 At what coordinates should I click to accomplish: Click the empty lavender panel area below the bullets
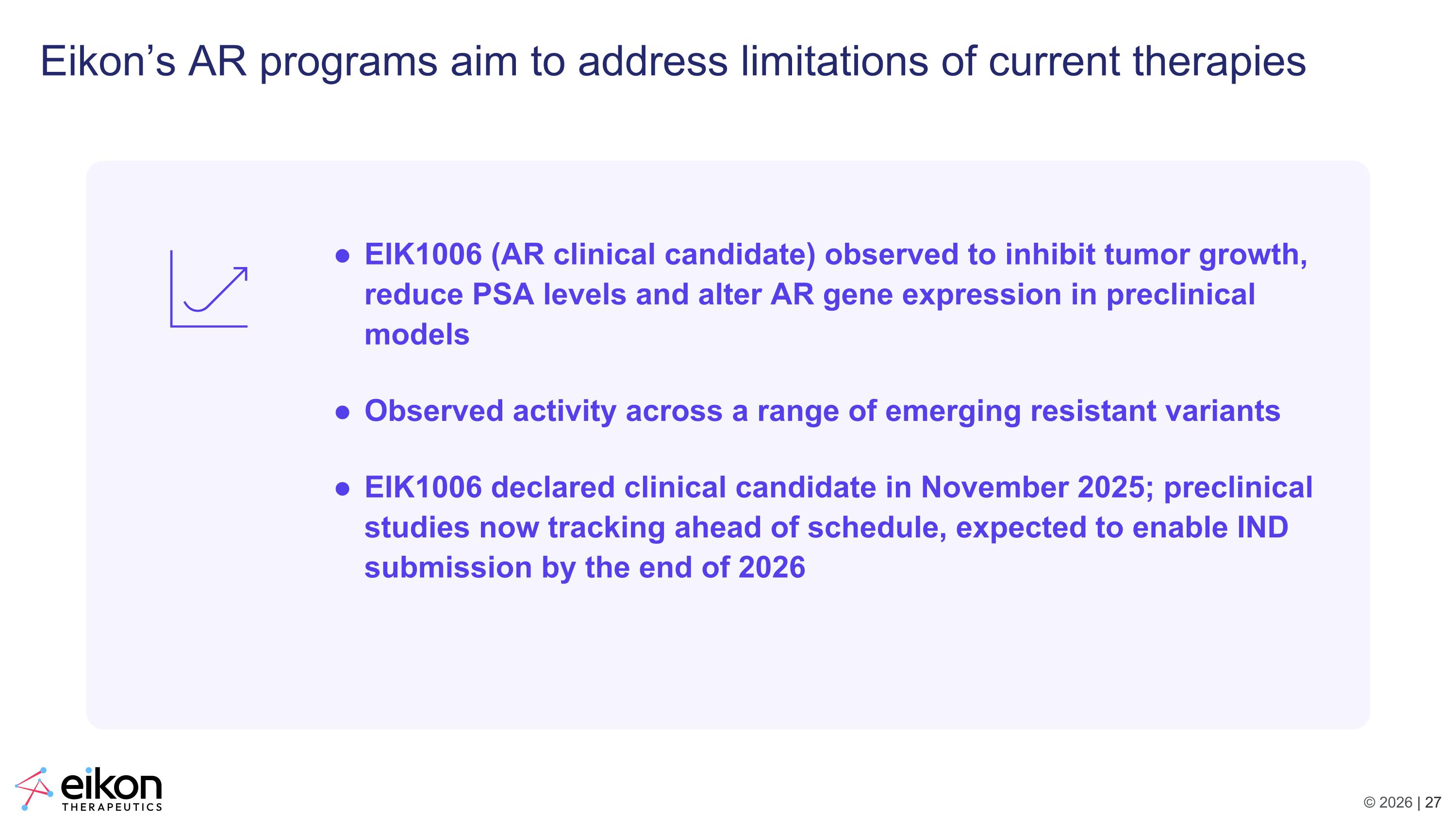click(x=728, y=656)
